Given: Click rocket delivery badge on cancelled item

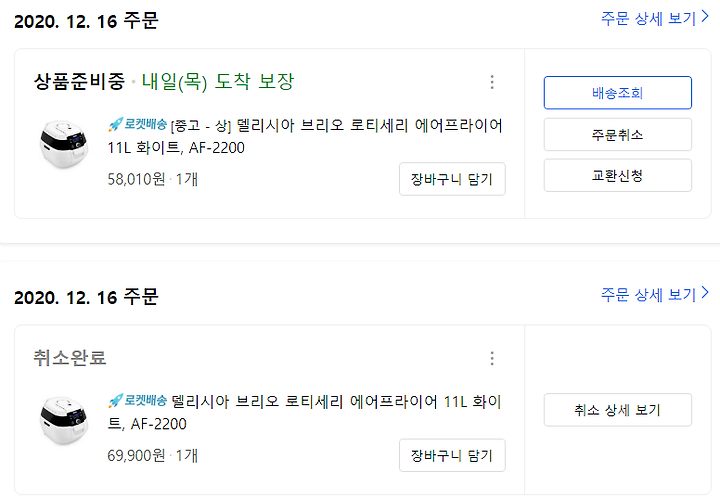Looking at the screenshot, I should tap(137, 401).
